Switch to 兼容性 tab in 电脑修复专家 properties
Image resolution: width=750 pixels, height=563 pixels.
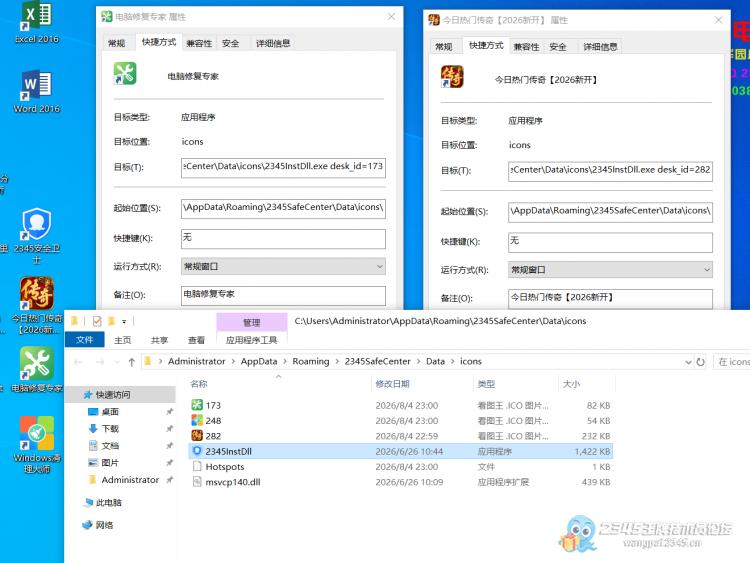(199, 43)
